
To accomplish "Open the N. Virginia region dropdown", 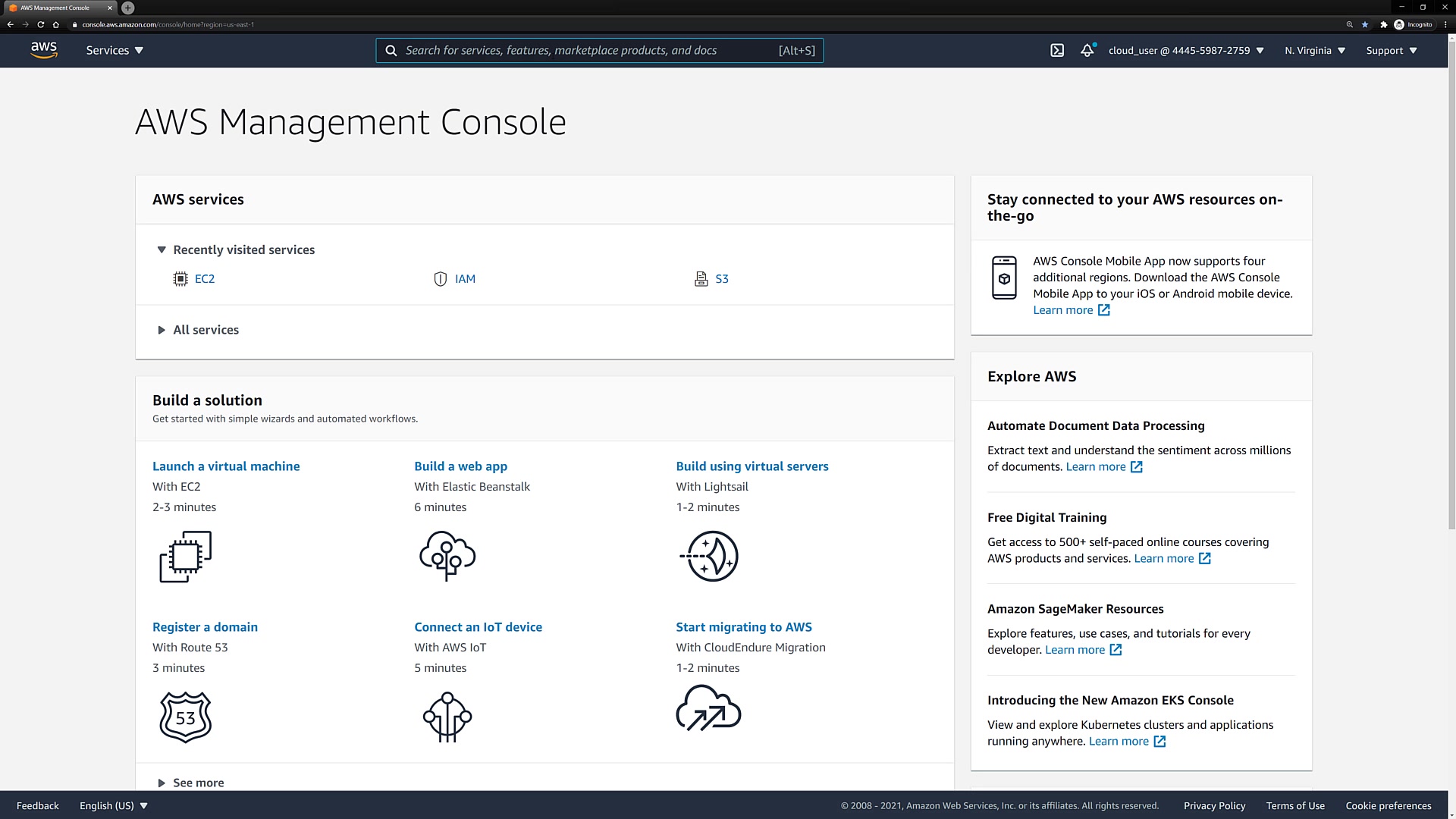I will click(x=1315, y=51).
